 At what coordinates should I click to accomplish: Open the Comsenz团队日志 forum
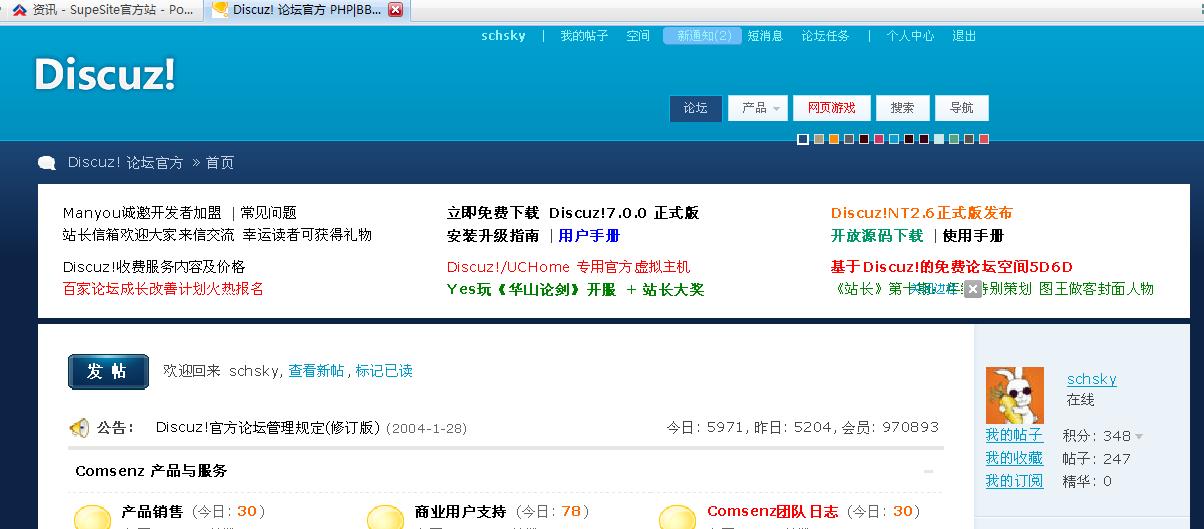coord(772,511)
